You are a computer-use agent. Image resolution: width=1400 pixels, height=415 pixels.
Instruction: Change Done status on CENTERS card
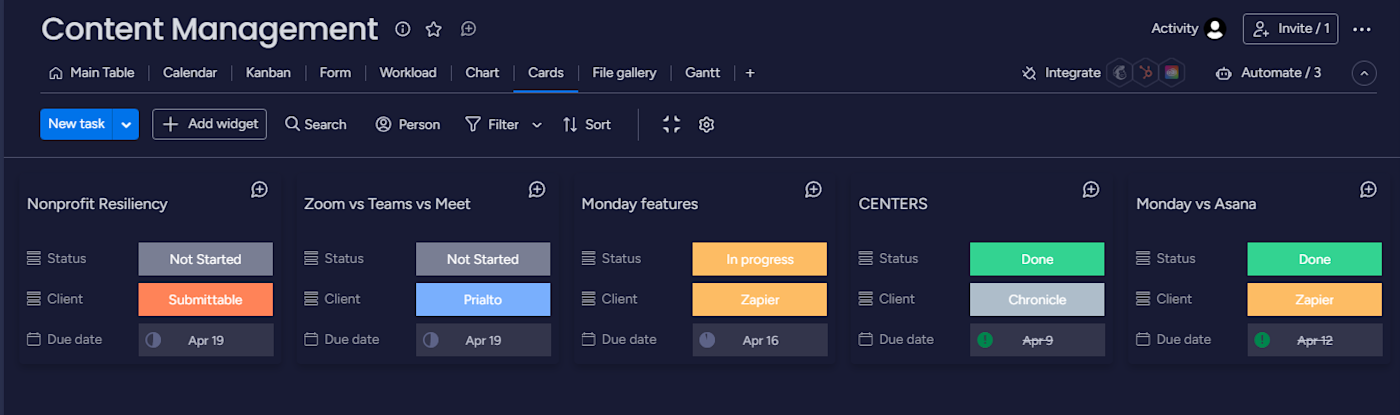(x=1037, y=259)
